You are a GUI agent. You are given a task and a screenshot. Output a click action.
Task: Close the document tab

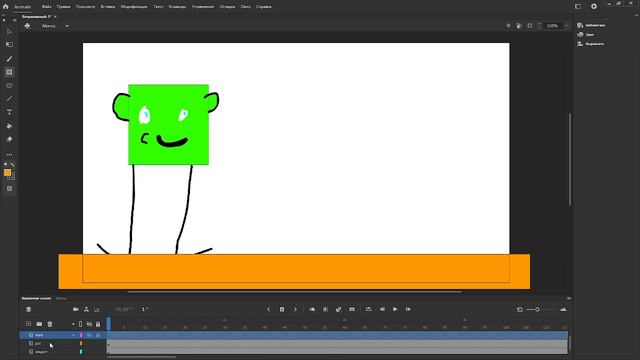pos(55,17)
